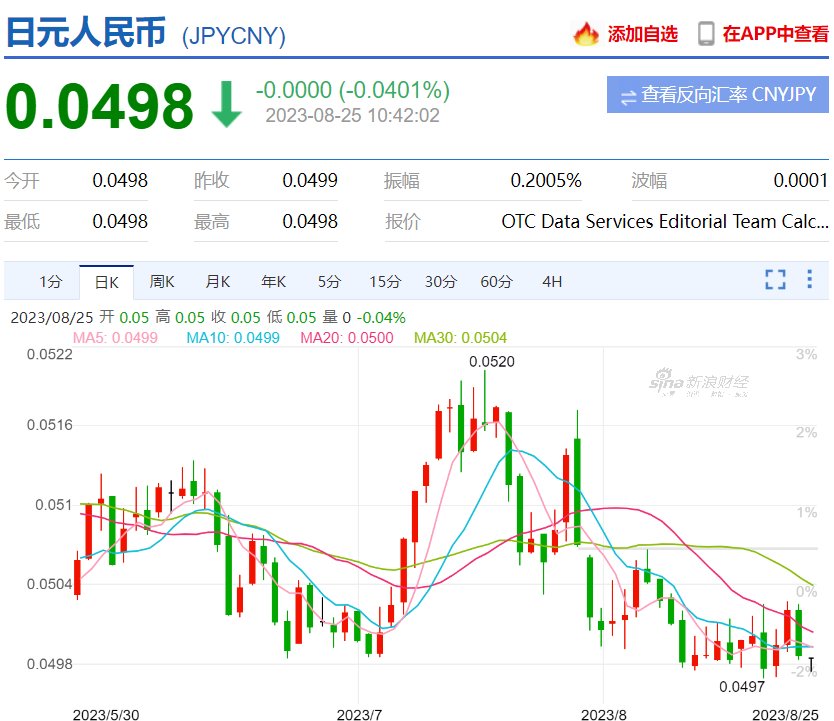834x721 pixels.
Task: Click 查看反向汇率 CNYJPY button
Action: pyautogui.click(x=718, y=95)
